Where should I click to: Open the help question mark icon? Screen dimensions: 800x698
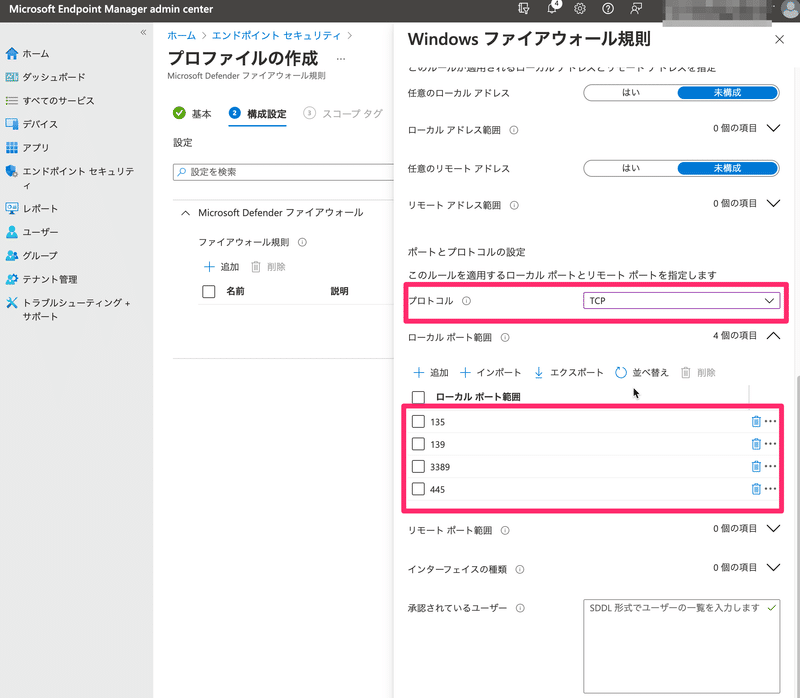608,9
